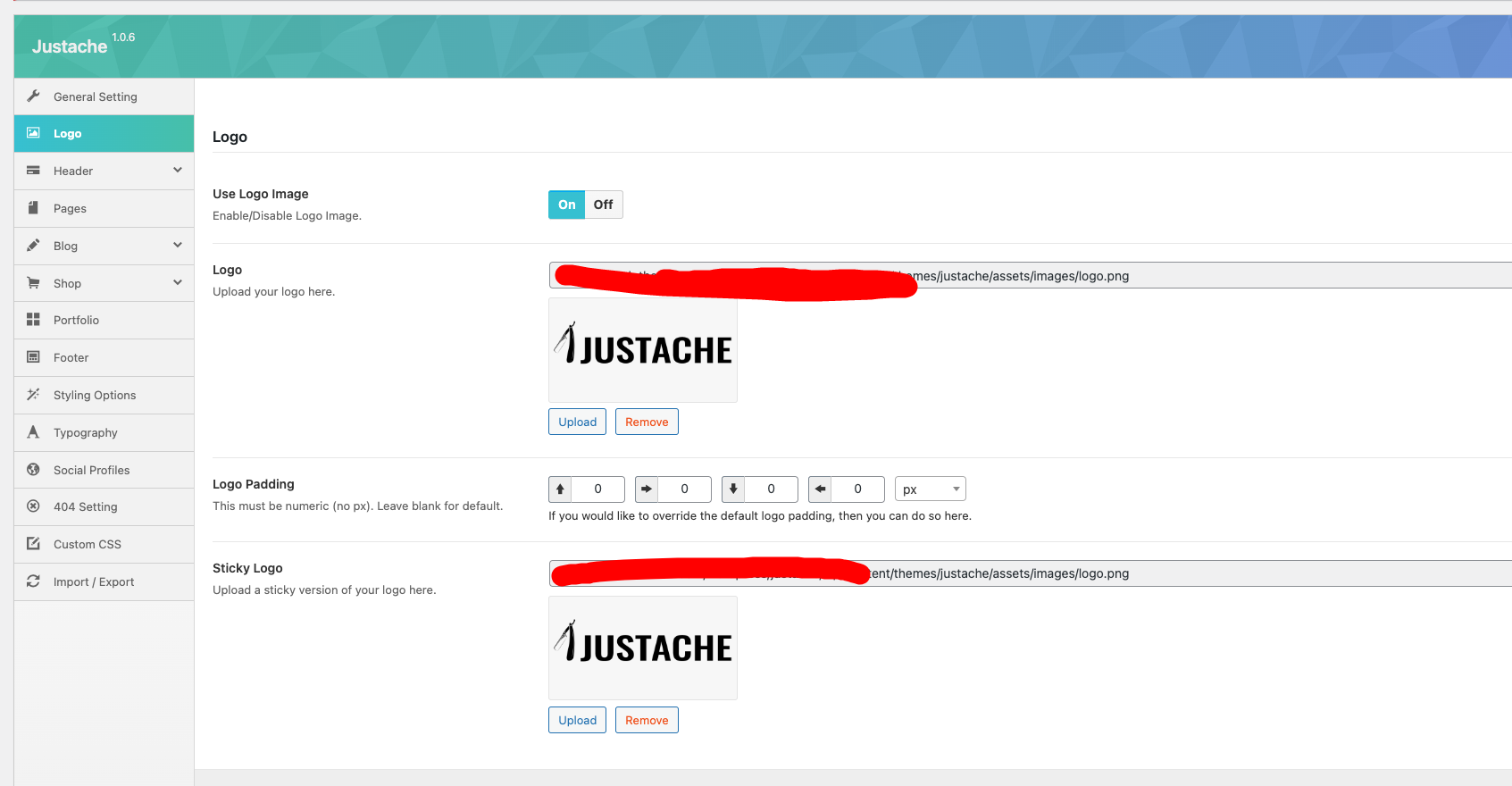Click the padding right value field

click(x=684, y=489)
